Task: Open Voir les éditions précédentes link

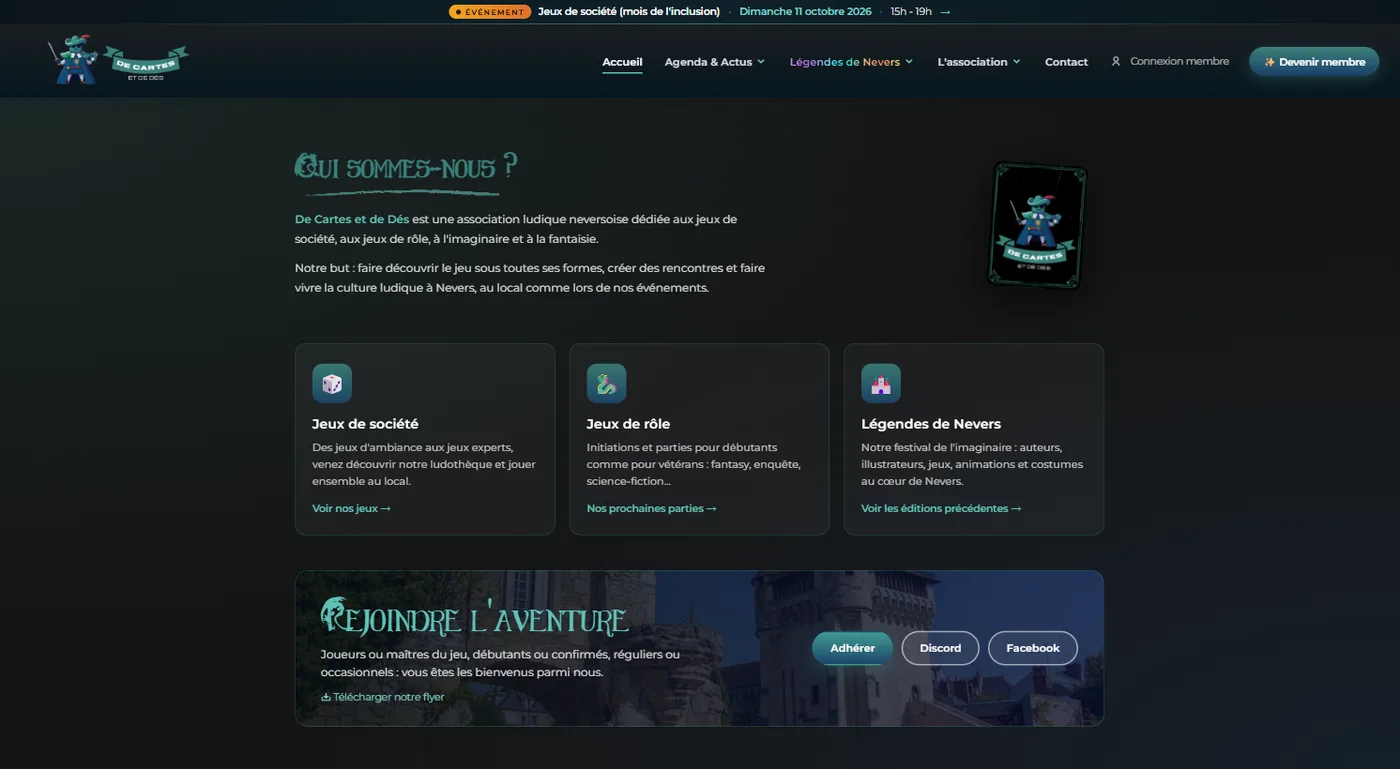Action: pyautogui.click(x=941, y=508)
